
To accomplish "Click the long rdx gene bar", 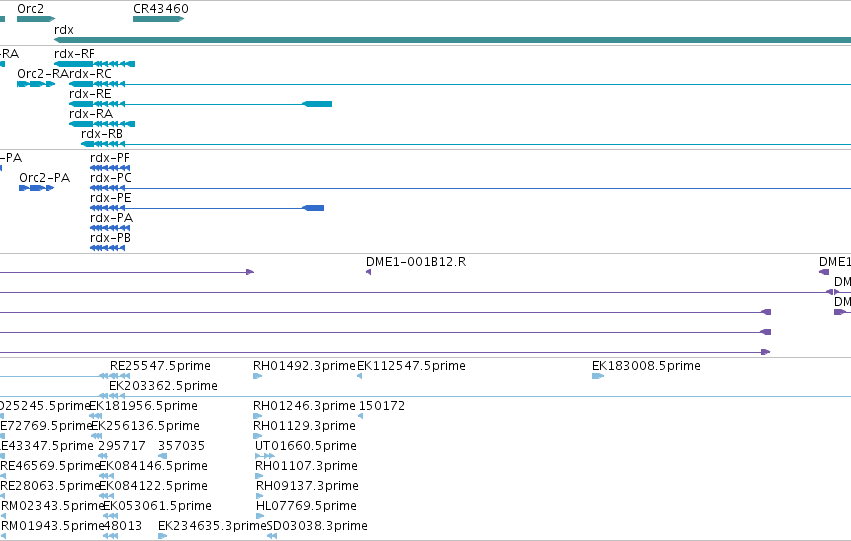I will [453, 40].
